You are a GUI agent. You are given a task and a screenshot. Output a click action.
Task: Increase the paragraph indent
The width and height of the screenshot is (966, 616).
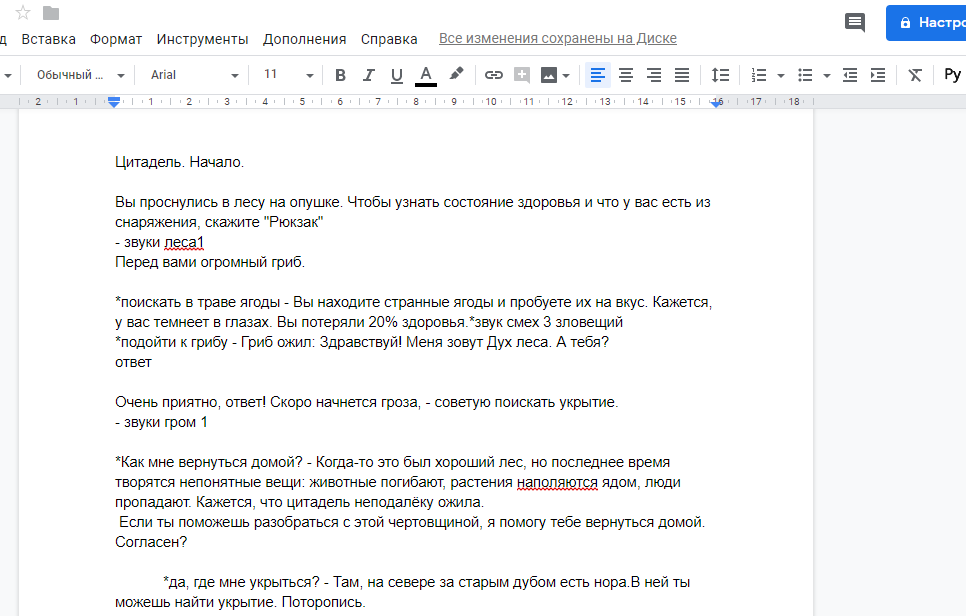coord(878,75)
